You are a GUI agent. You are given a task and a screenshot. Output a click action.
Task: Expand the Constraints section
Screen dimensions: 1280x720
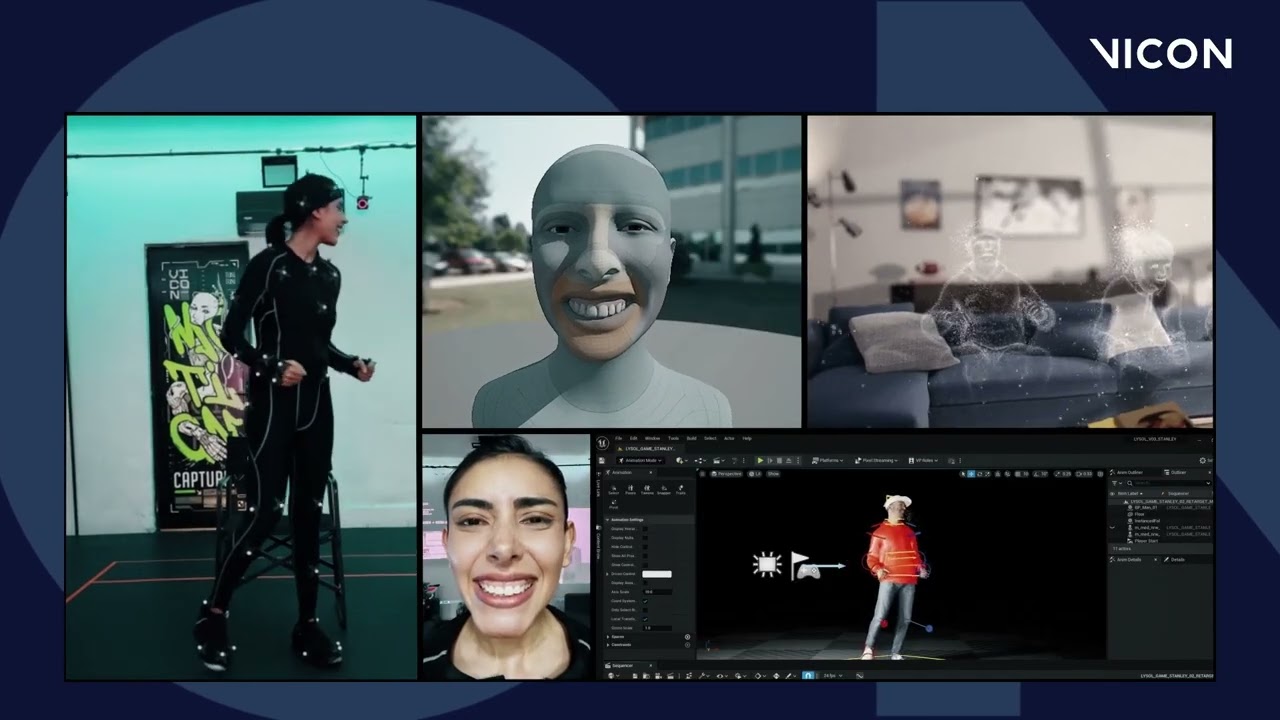click(x=608, y=645)
